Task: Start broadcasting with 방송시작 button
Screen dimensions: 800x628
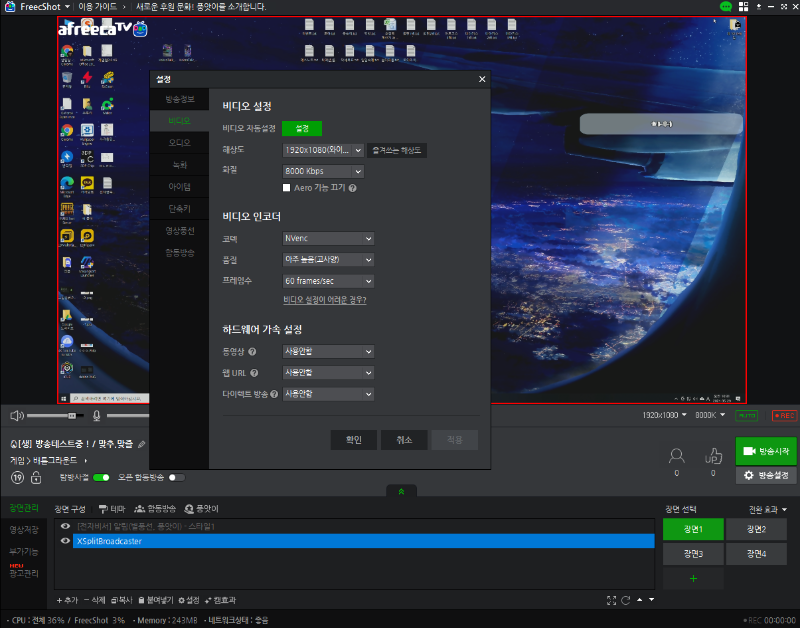Action: click(766, 451)
